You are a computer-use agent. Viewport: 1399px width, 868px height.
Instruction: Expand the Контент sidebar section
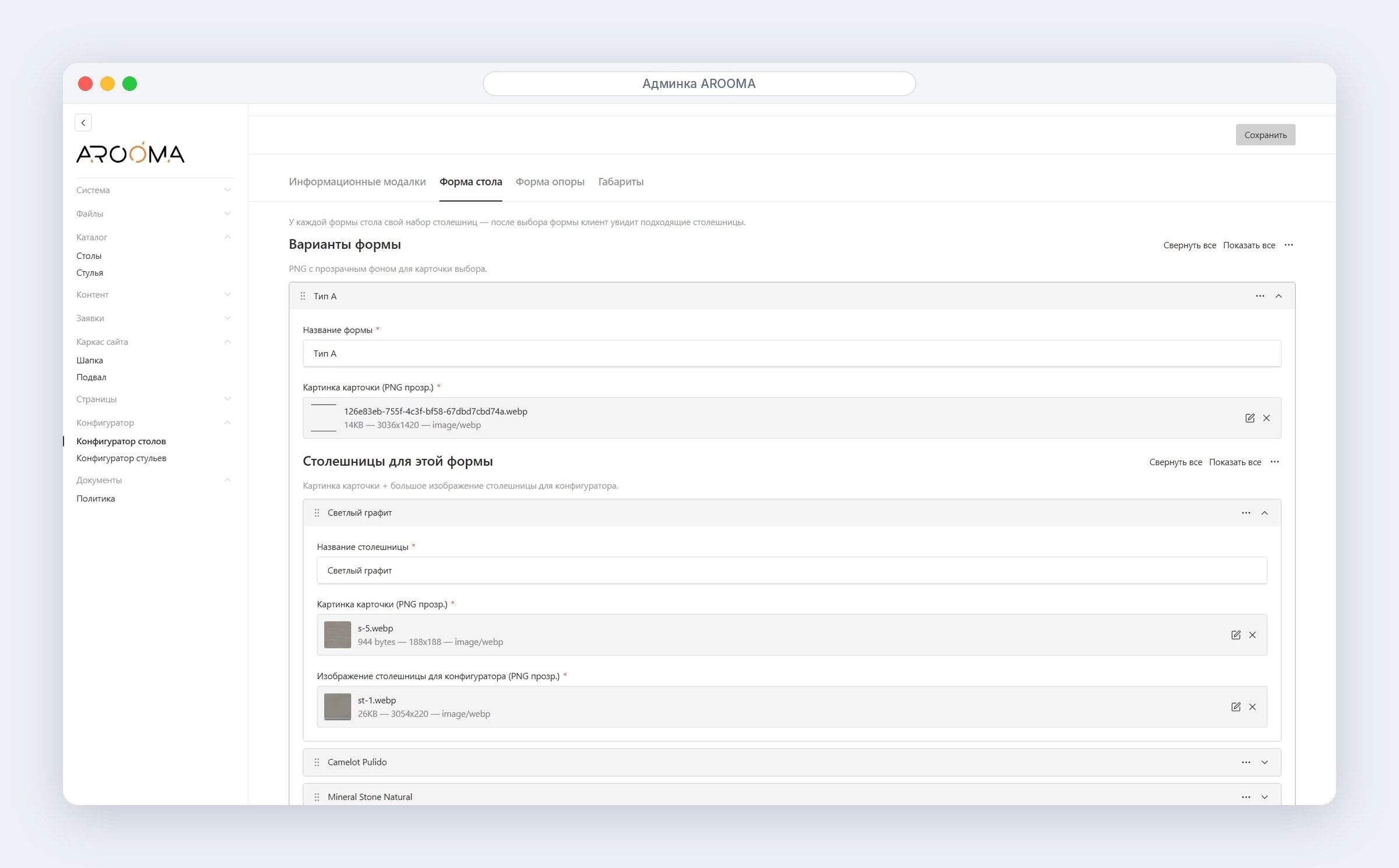154,294
